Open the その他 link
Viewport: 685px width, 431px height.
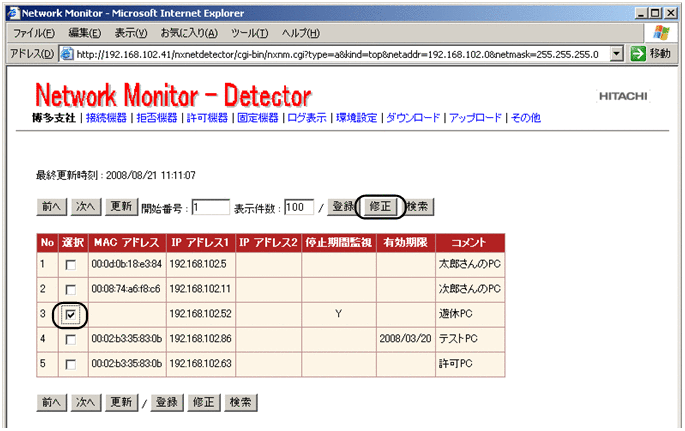526,118
